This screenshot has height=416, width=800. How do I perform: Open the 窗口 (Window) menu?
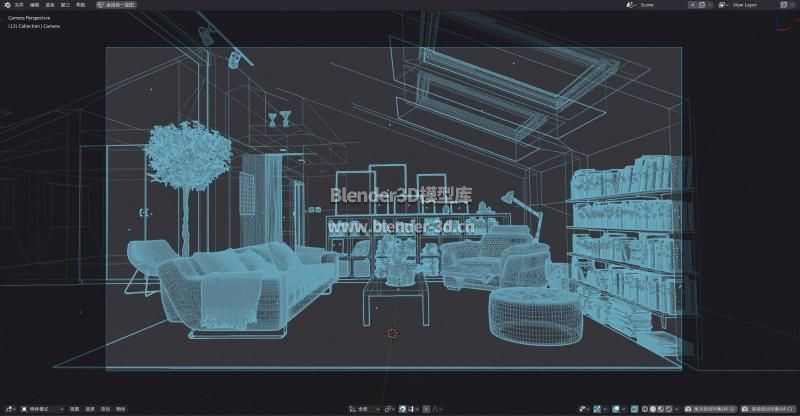tap(65, 5)
